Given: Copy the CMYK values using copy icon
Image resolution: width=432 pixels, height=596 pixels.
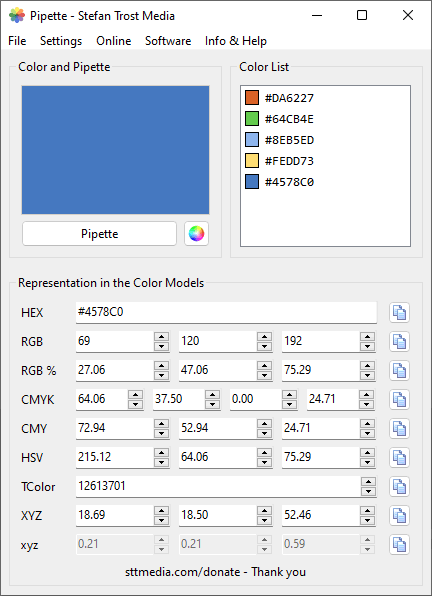Looking at the screenshot, I should (x=399, y=399).
